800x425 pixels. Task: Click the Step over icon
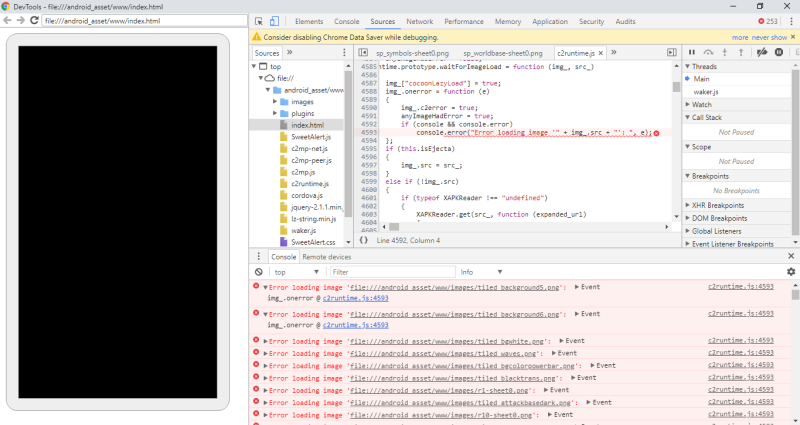click(708, 52)
